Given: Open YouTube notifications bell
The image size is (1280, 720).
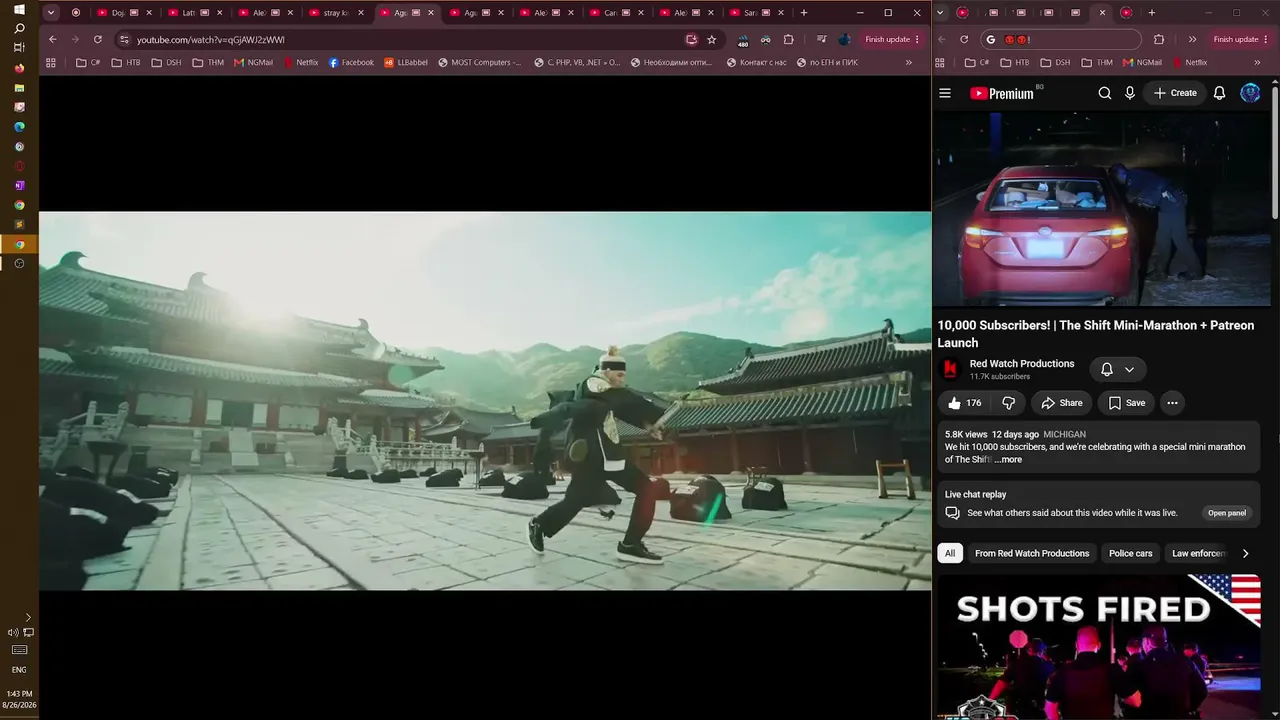Looking at the screenshot, I should pos(1219,93).
